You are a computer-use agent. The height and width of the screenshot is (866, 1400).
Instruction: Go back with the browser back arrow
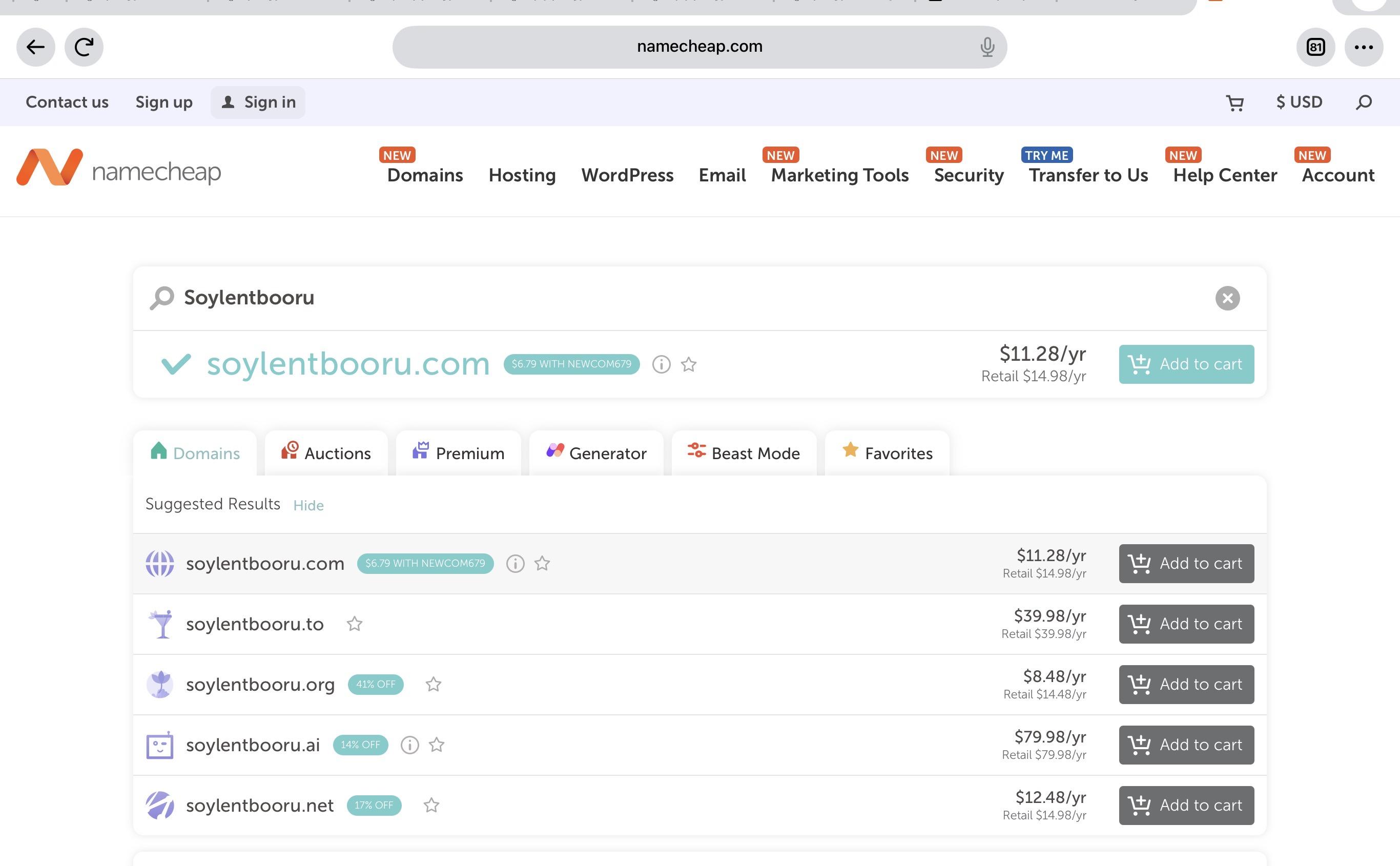tap(35, 47)
